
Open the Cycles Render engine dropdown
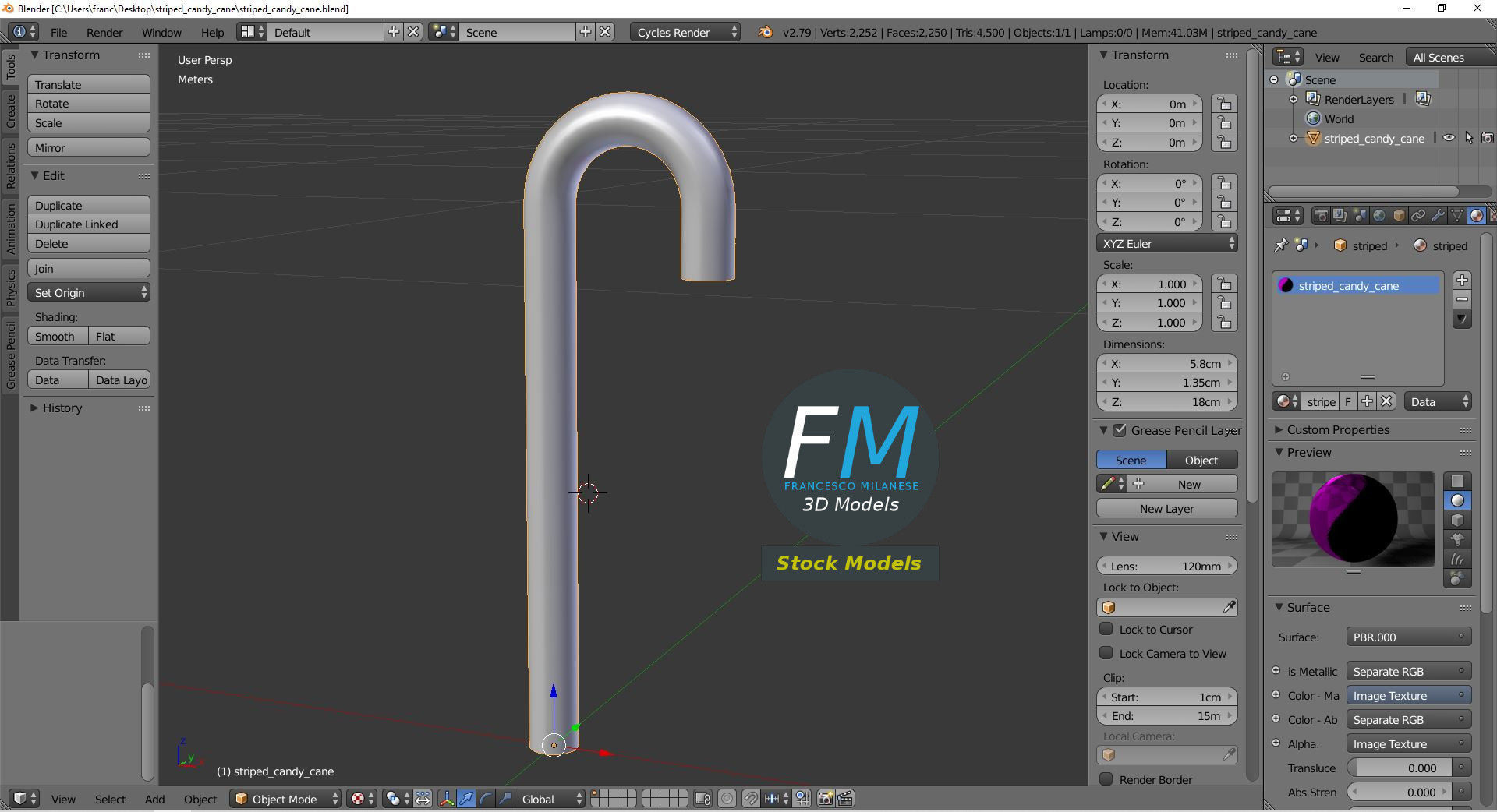pos(685,32)
